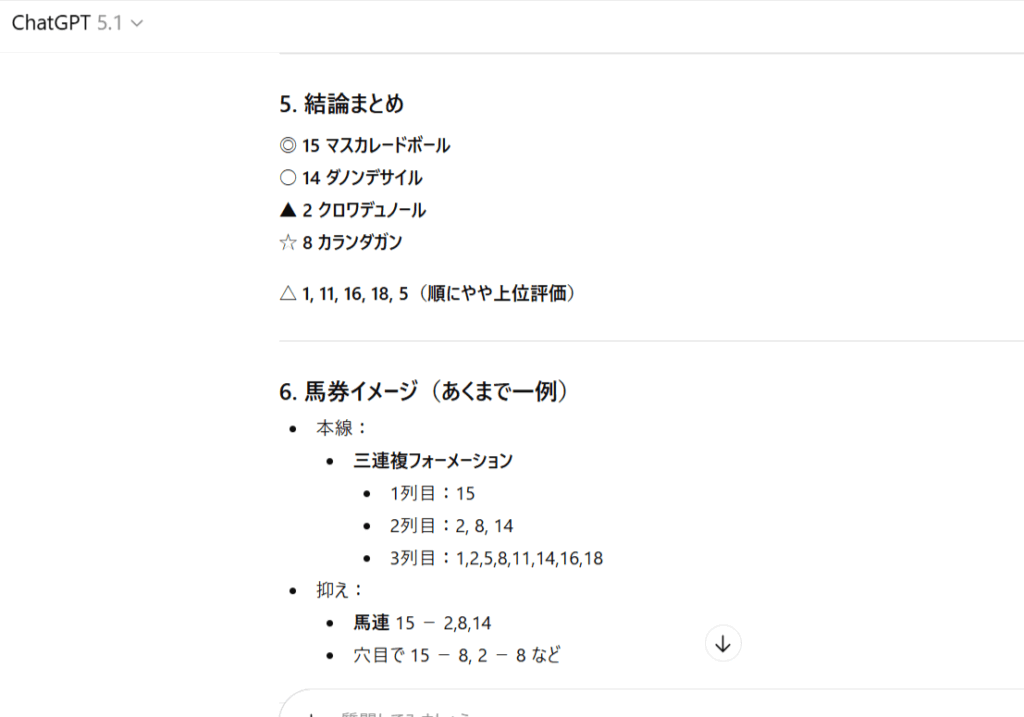
Task: Click the ◎ double-circle mark symbol
Action: point(288,146)
